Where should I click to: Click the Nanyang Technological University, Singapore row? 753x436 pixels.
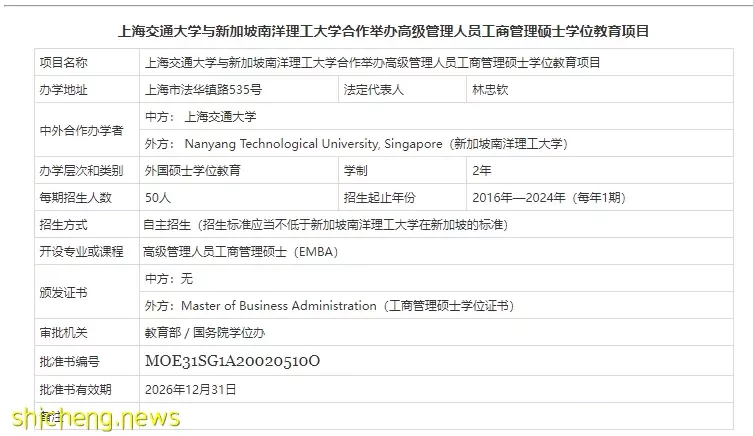pyautogui.click(x=436, y=144)
